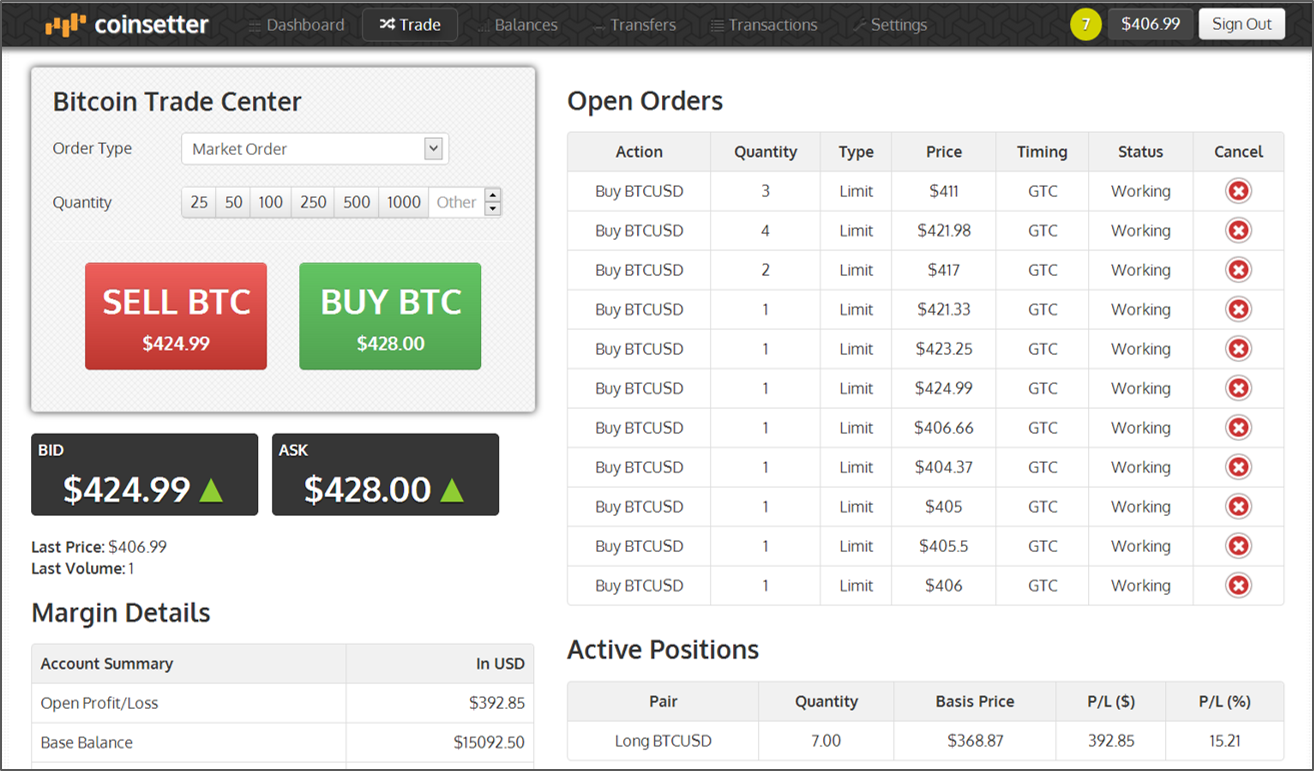Open the yellow notification badge showing 7
The width and height of the screenshot is (1314, 771).
tap(1085, 25)
